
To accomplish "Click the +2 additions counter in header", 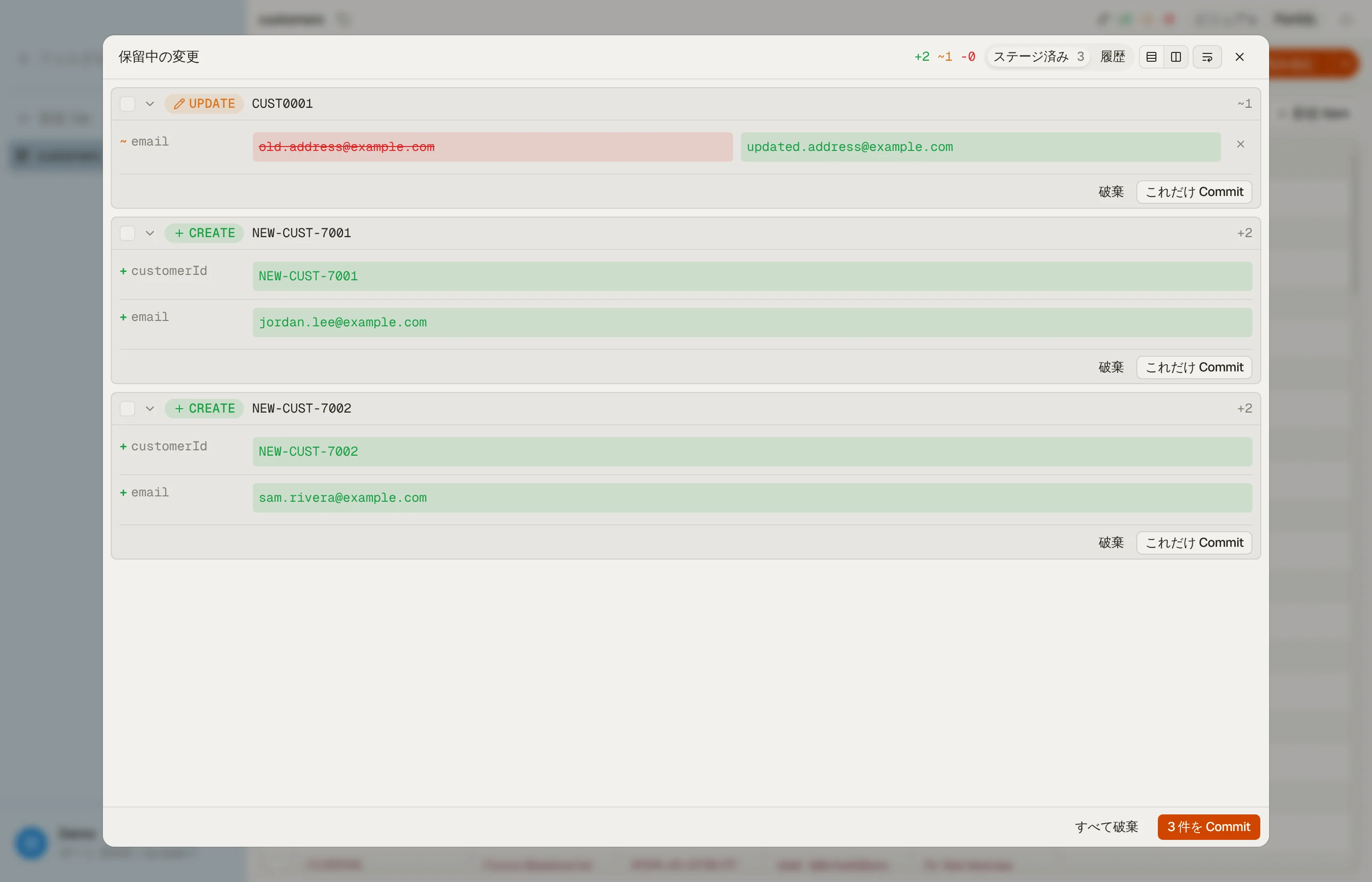I will (x=921, y=57).
